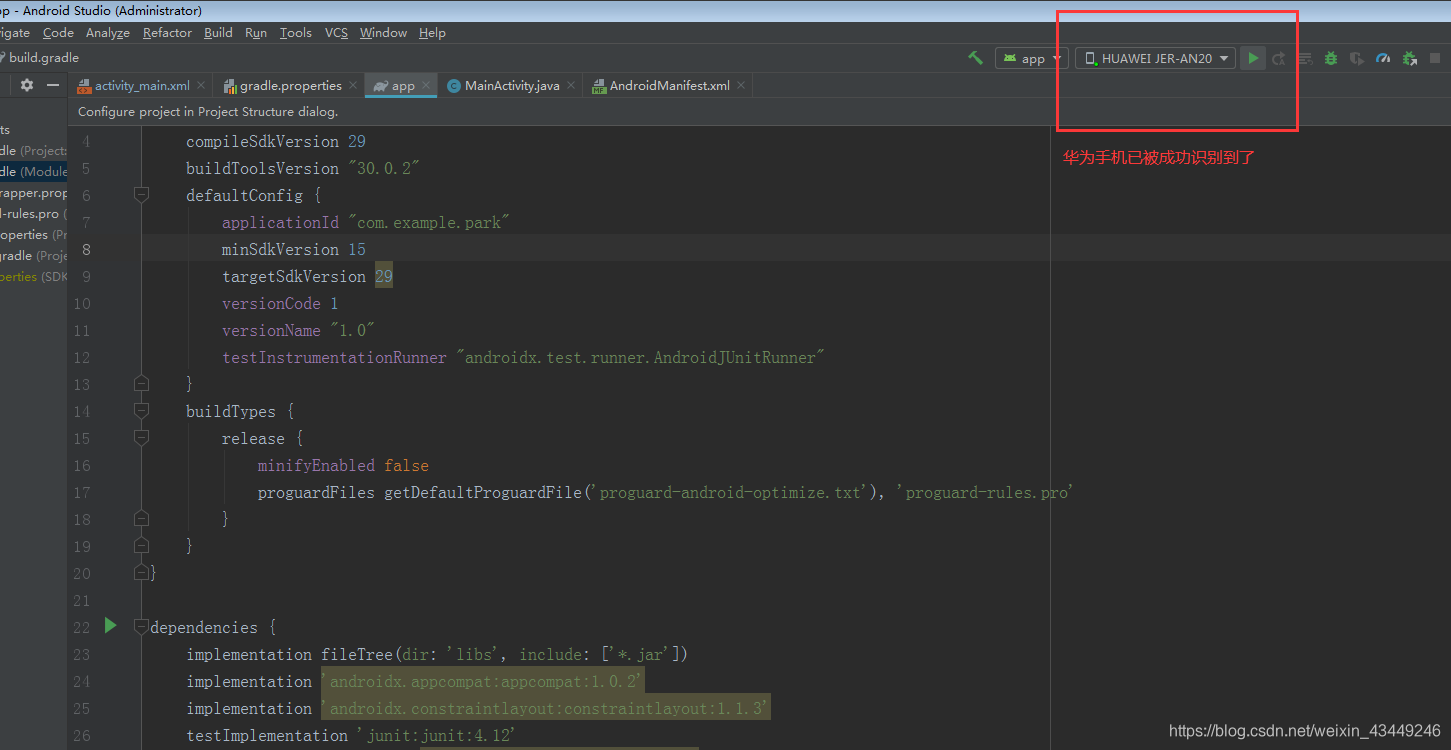Open the Window menu

pos(383,33)
